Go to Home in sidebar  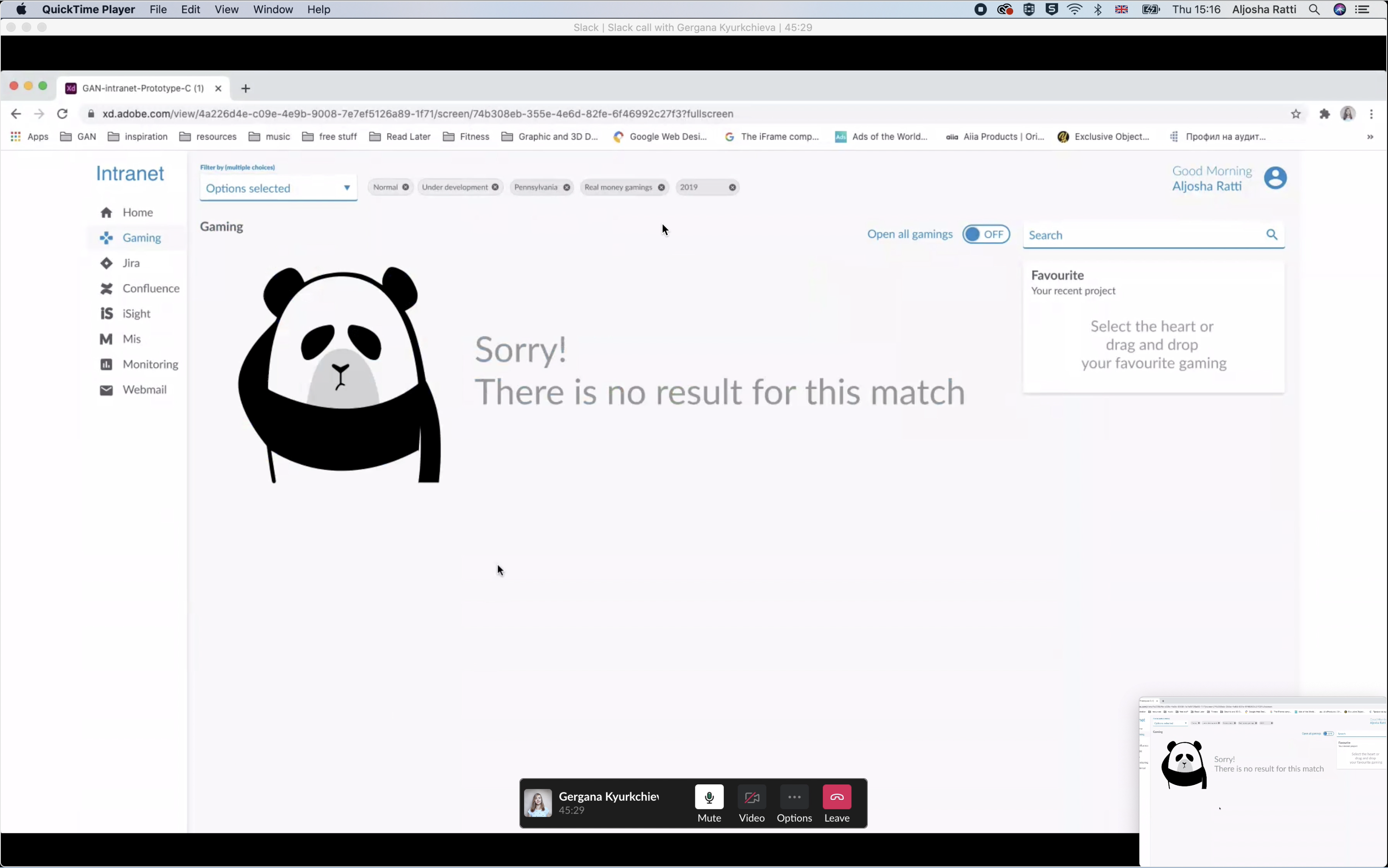pos(137,212)
